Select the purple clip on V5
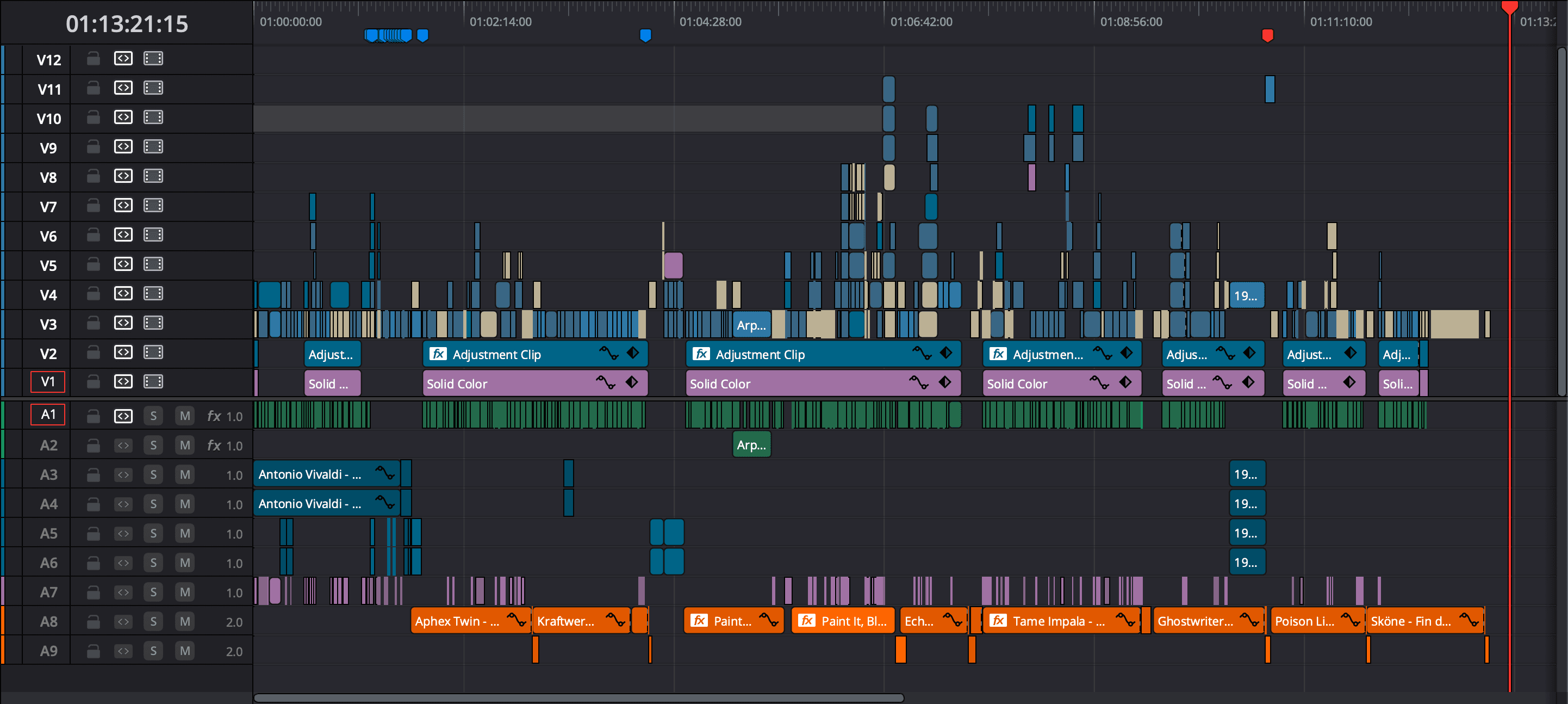1568x704 pixels. point(673,265)
